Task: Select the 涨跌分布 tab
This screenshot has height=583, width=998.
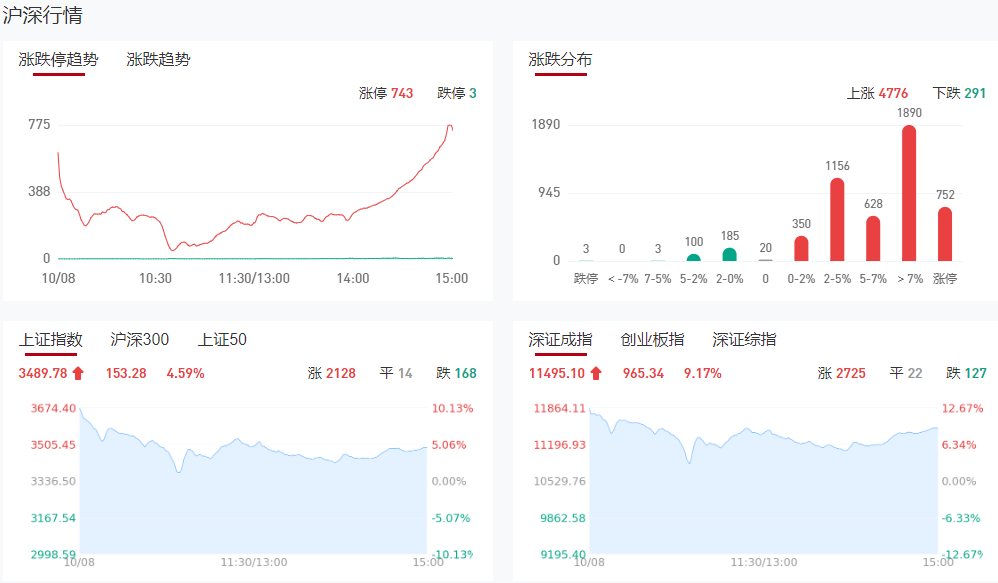Action: point(560,60)
